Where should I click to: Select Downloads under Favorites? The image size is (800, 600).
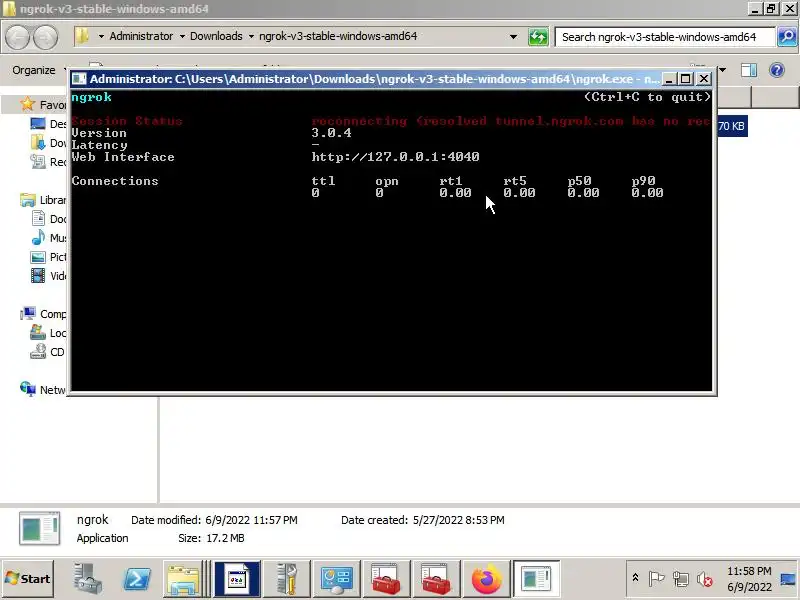(x=48, y=143)
